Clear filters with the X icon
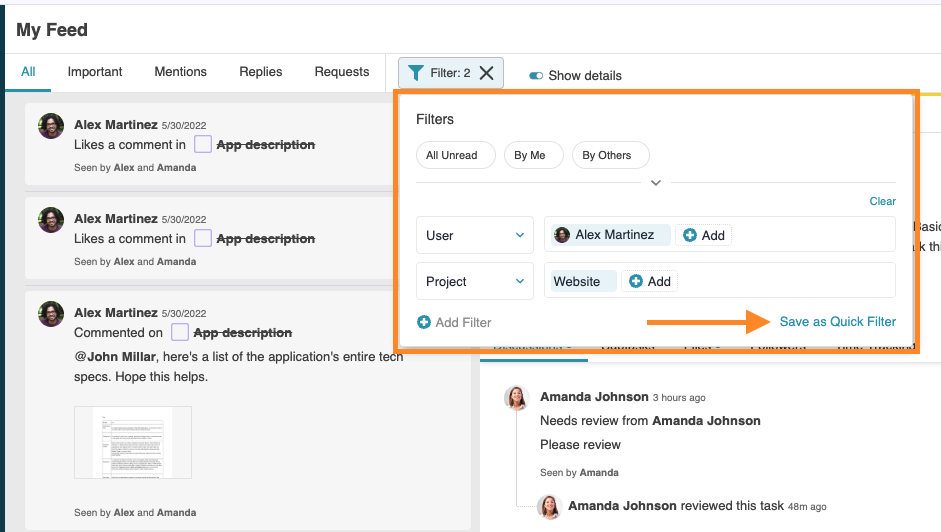 486,73
